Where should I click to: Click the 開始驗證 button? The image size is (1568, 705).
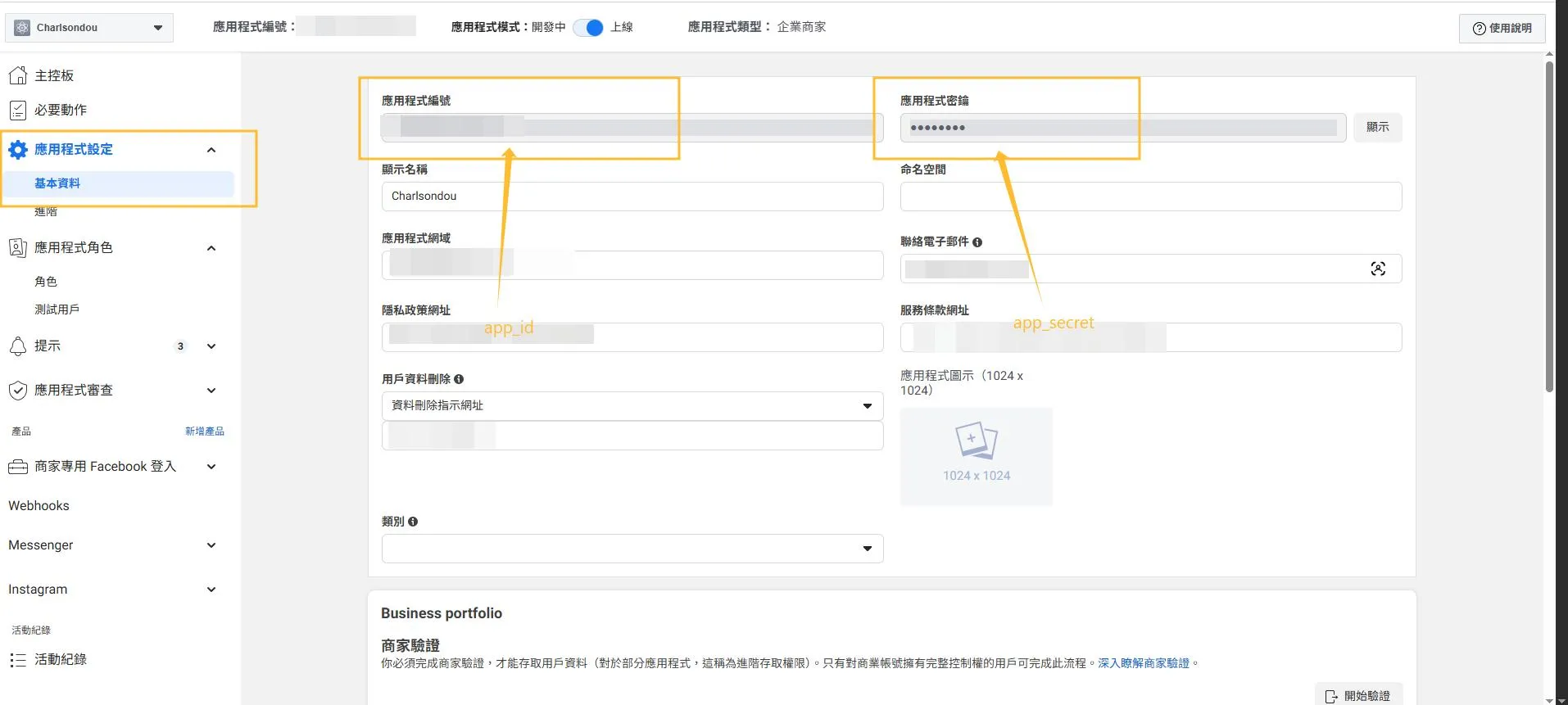click(1358, 696)
